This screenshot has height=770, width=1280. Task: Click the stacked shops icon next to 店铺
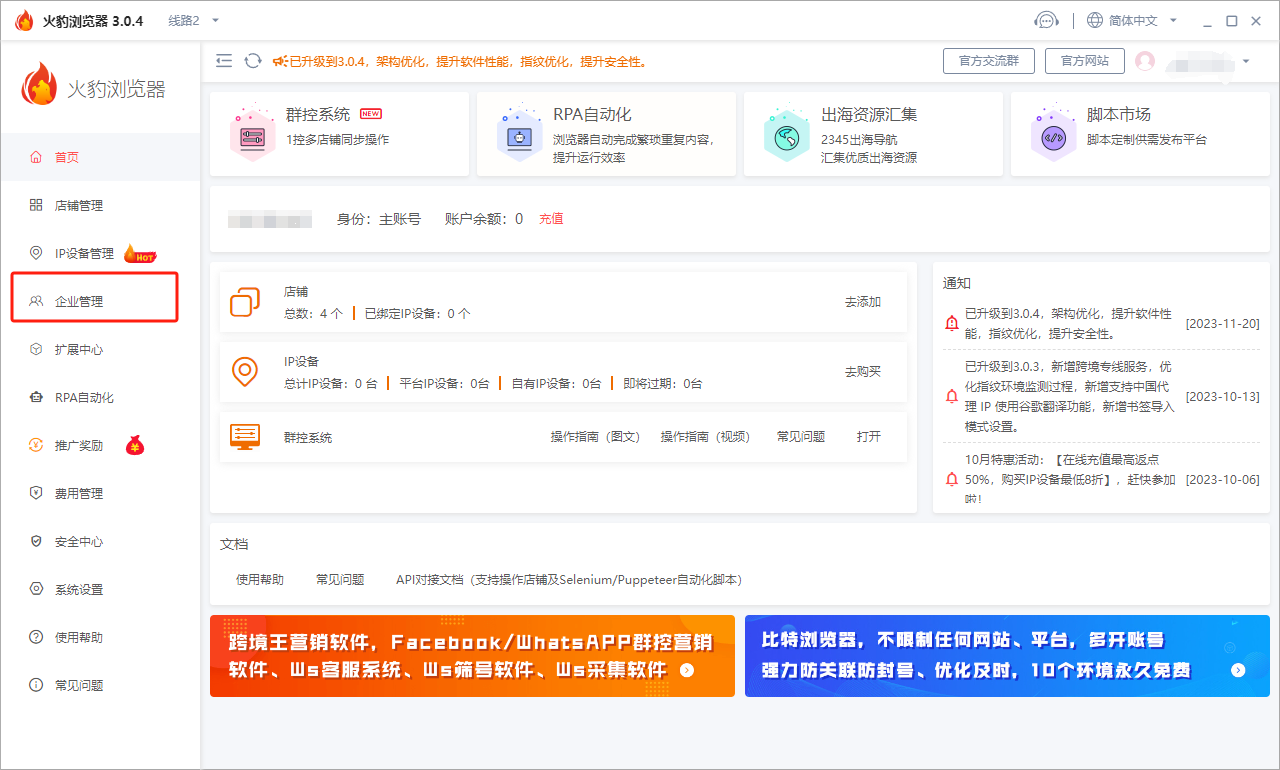[x=246, y=301]
